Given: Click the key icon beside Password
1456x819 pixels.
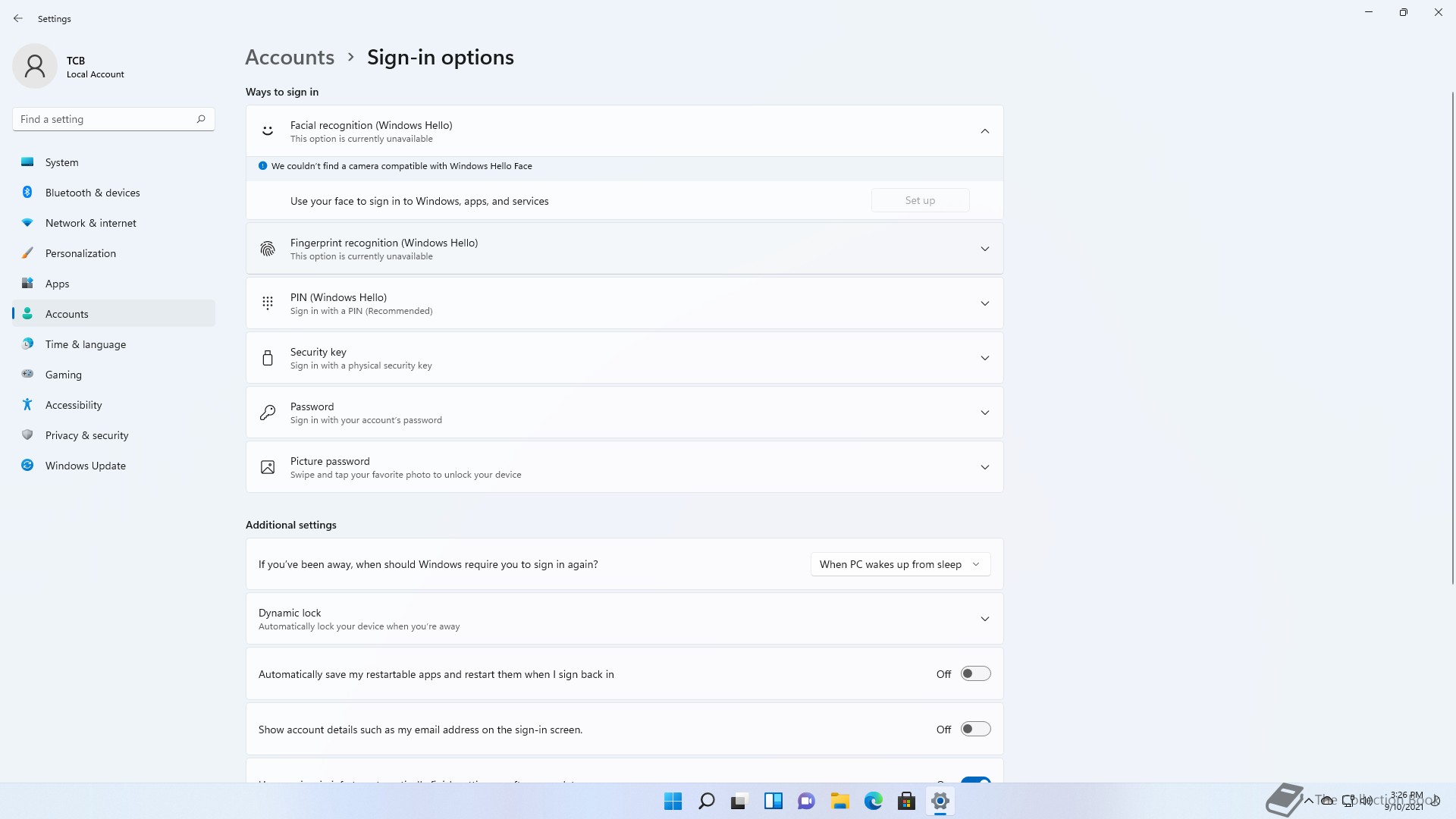Looking at the screenshot, I should 268,413.
